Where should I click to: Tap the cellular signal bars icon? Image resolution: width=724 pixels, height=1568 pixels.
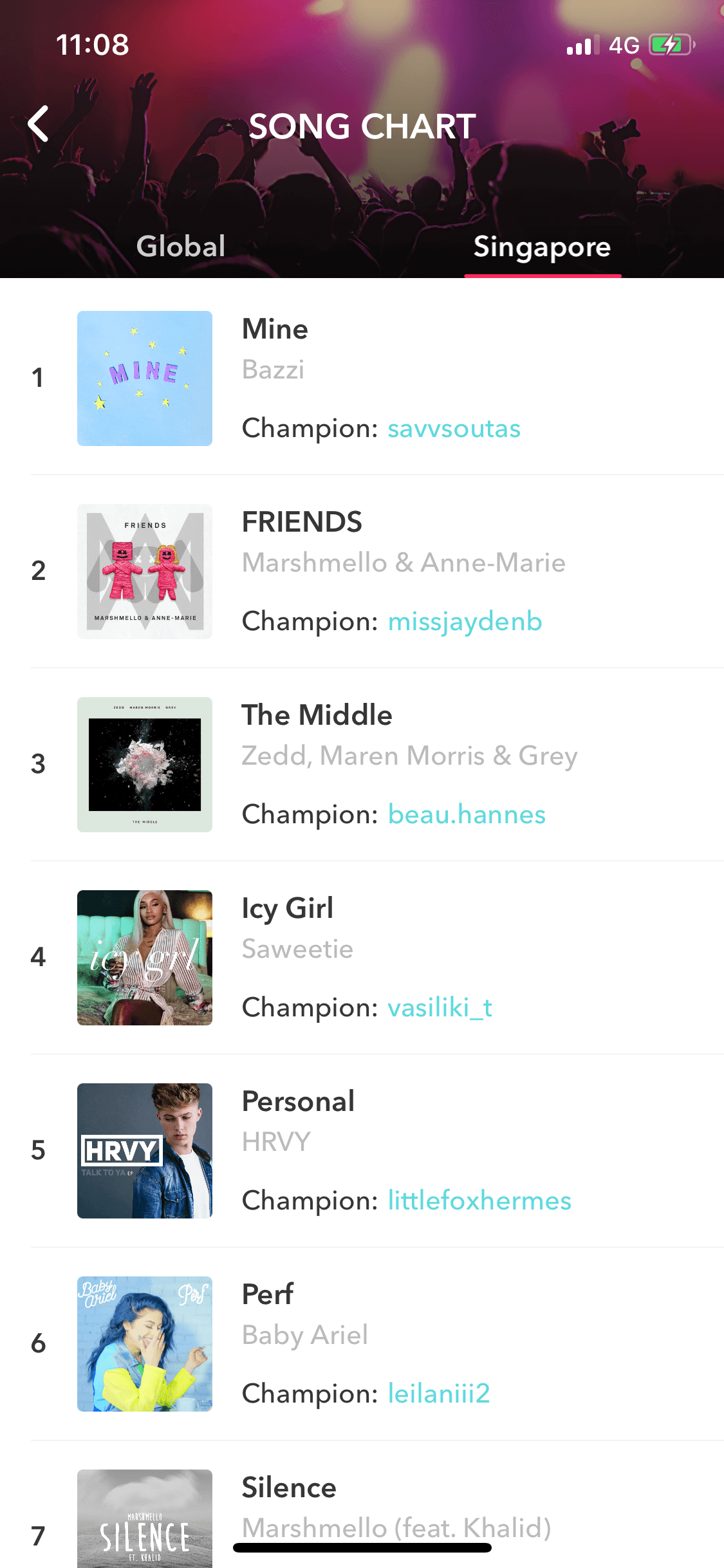[583, 45]
